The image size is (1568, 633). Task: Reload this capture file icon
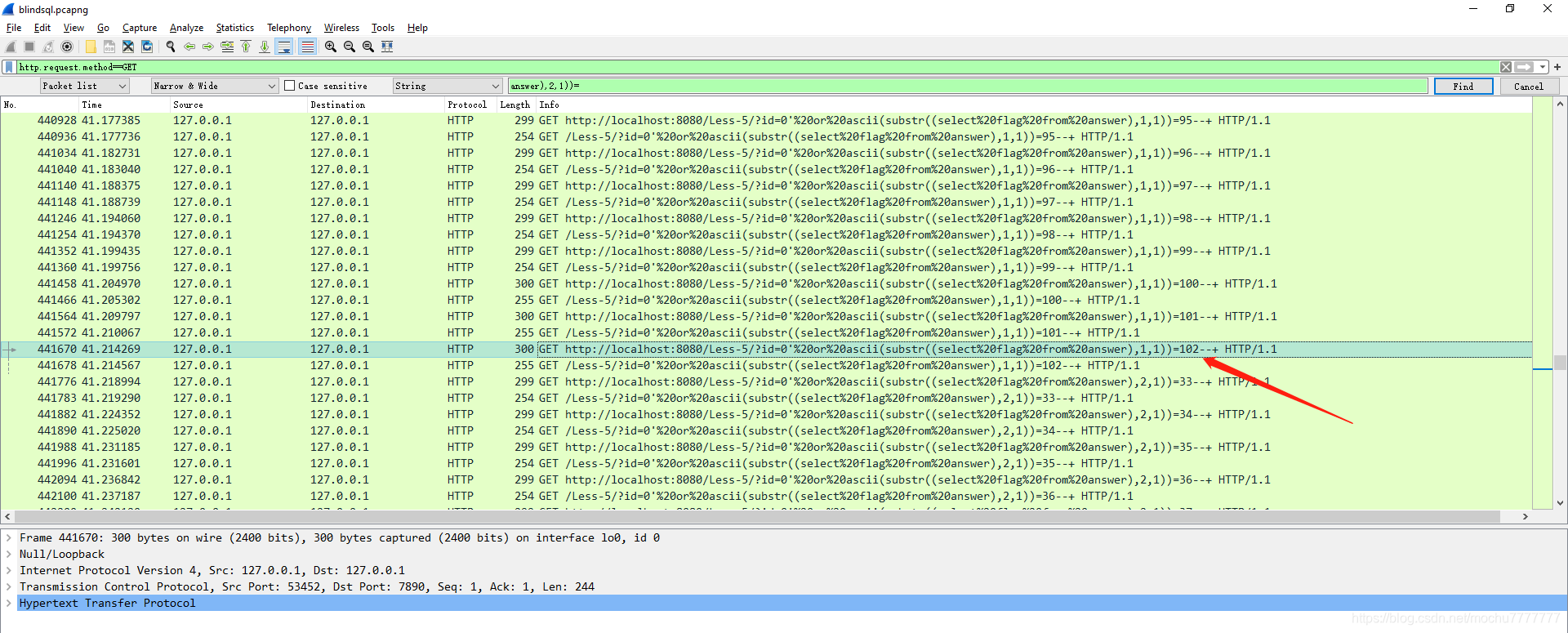click(x=147, y=47)
